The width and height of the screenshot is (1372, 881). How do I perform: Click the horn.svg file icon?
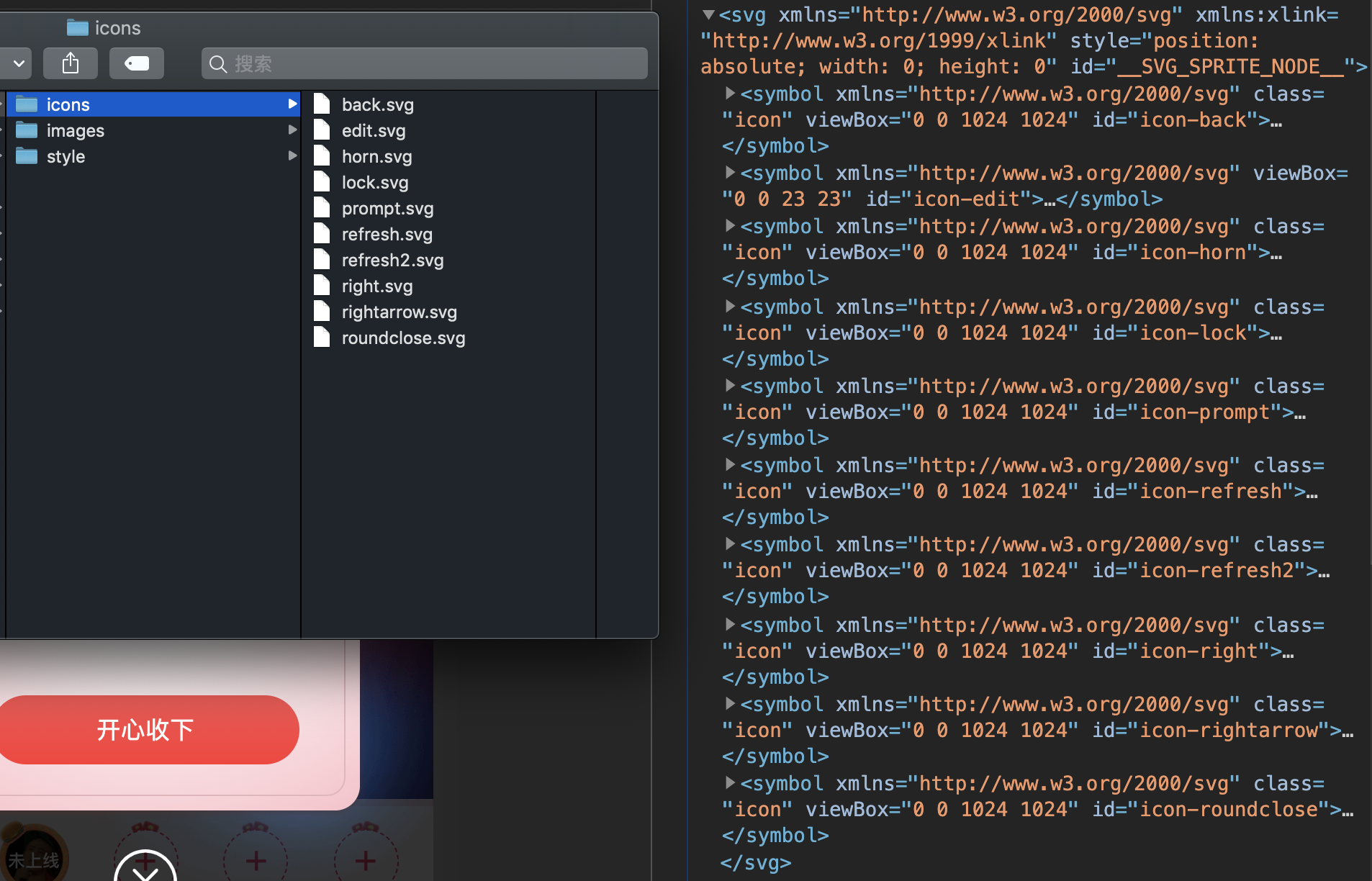tap(322, 155)
